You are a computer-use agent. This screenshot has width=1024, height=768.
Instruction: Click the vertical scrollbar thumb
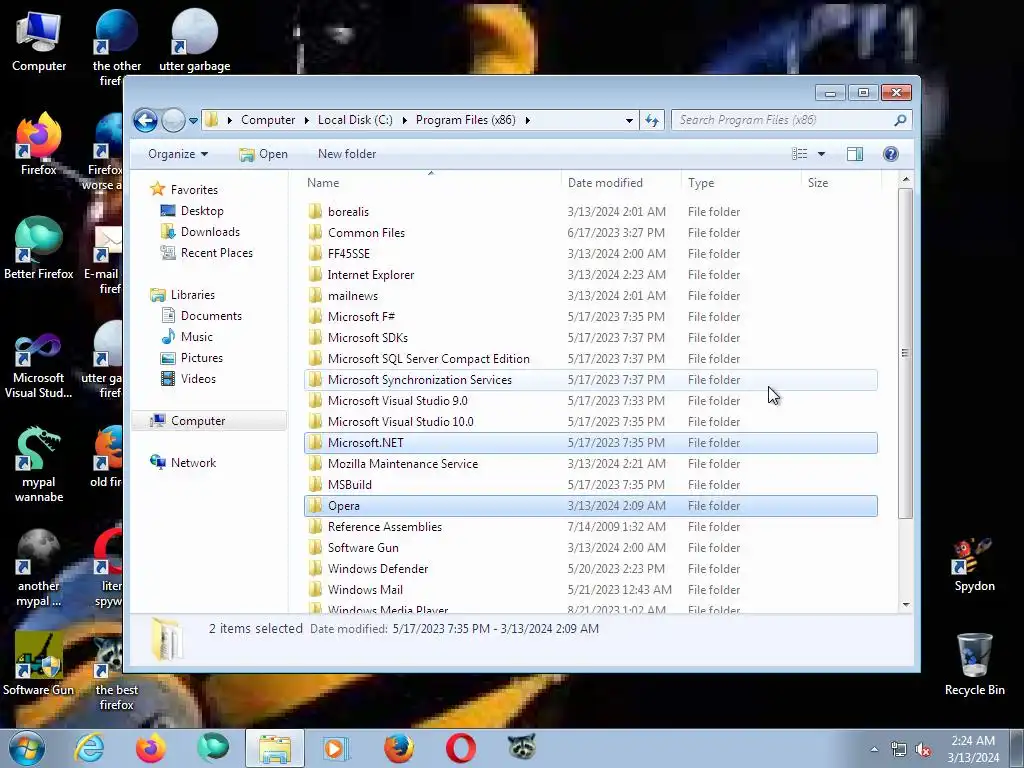point(905,353)
